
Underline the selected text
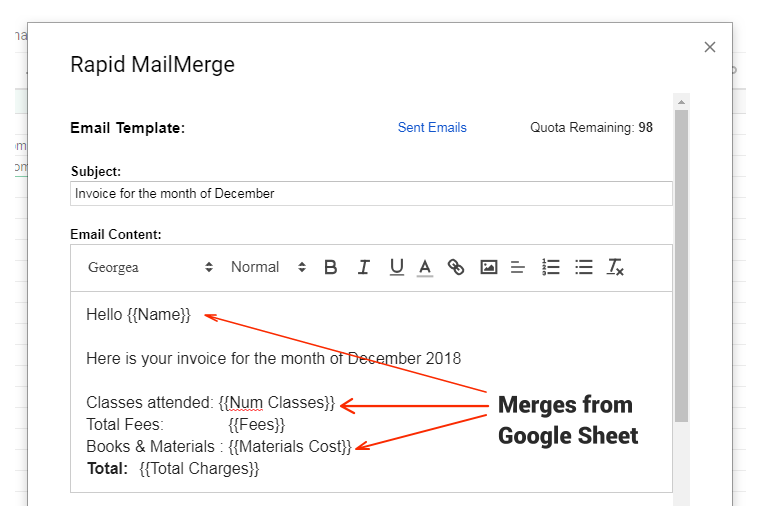(x=397, y=267)
